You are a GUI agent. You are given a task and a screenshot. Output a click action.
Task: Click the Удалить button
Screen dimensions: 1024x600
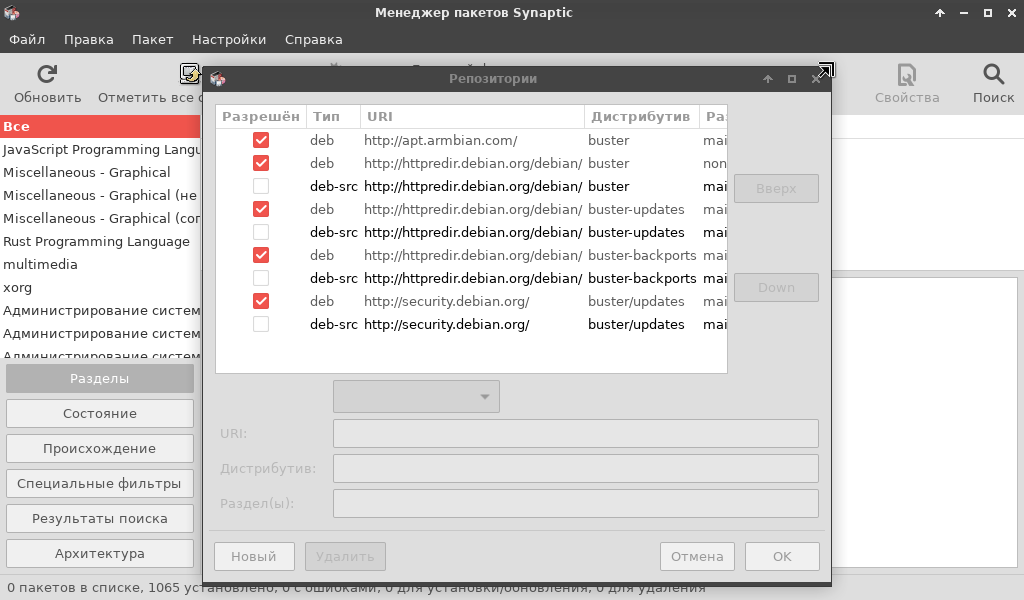tap(345, 556)
